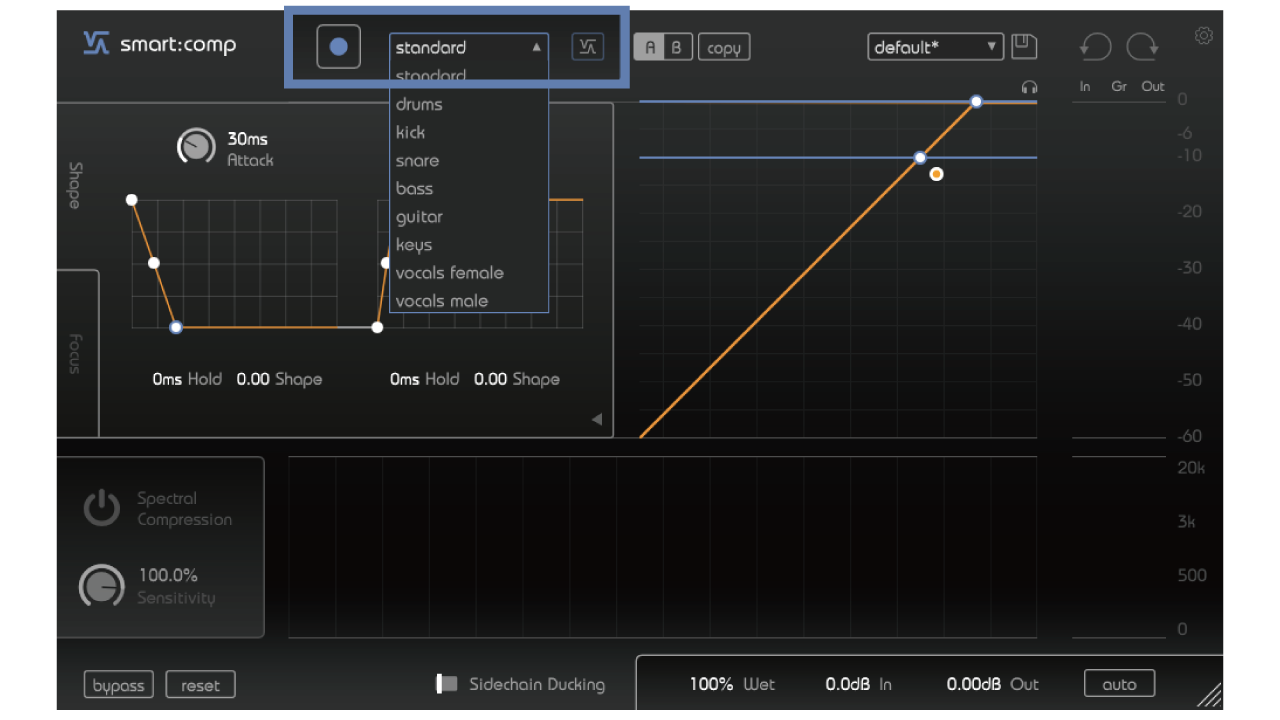Enable sidechain listening via headphone icon
1280x720 pixels.
click(1029, 88)
